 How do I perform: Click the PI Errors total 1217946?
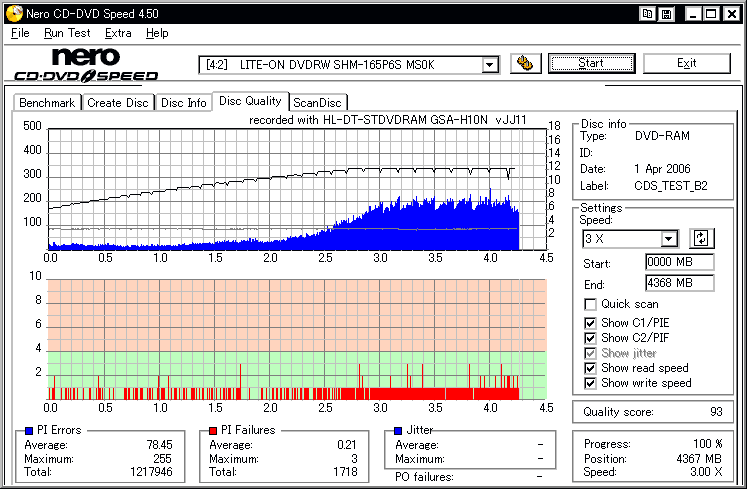151,472
